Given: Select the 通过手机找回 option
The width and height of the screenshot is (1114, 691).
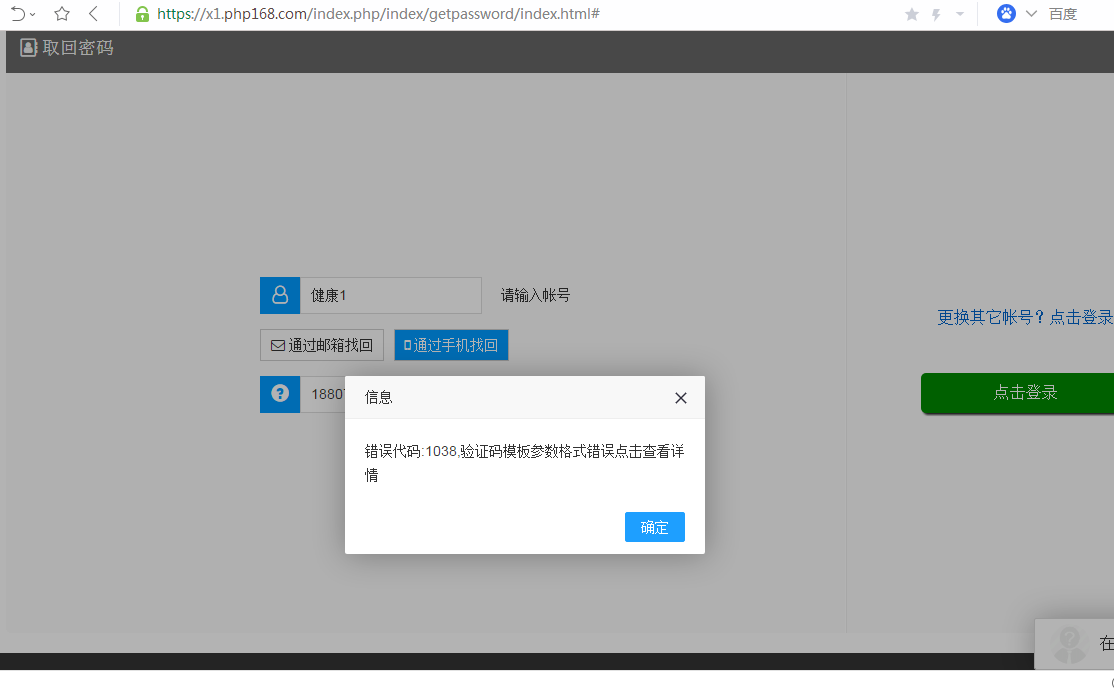Looking at the screenshot, I should click(x=451, y=345).
